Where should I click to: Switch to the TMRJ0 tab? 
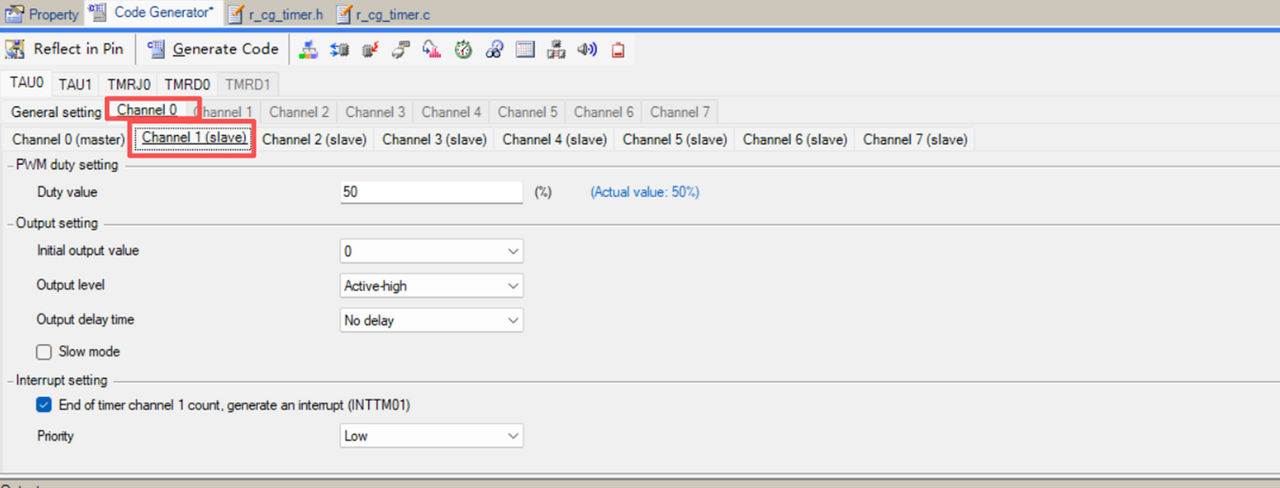(x=129, y=84)
